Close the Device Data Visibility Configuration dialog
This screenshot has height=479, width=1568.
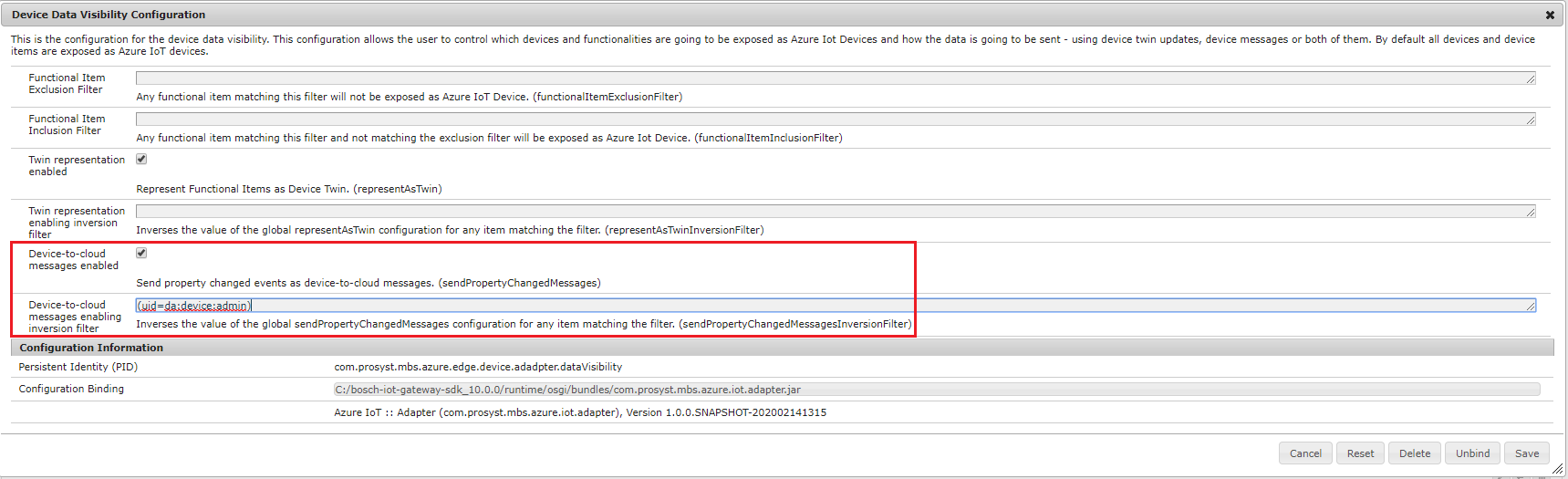[1550, 15]
